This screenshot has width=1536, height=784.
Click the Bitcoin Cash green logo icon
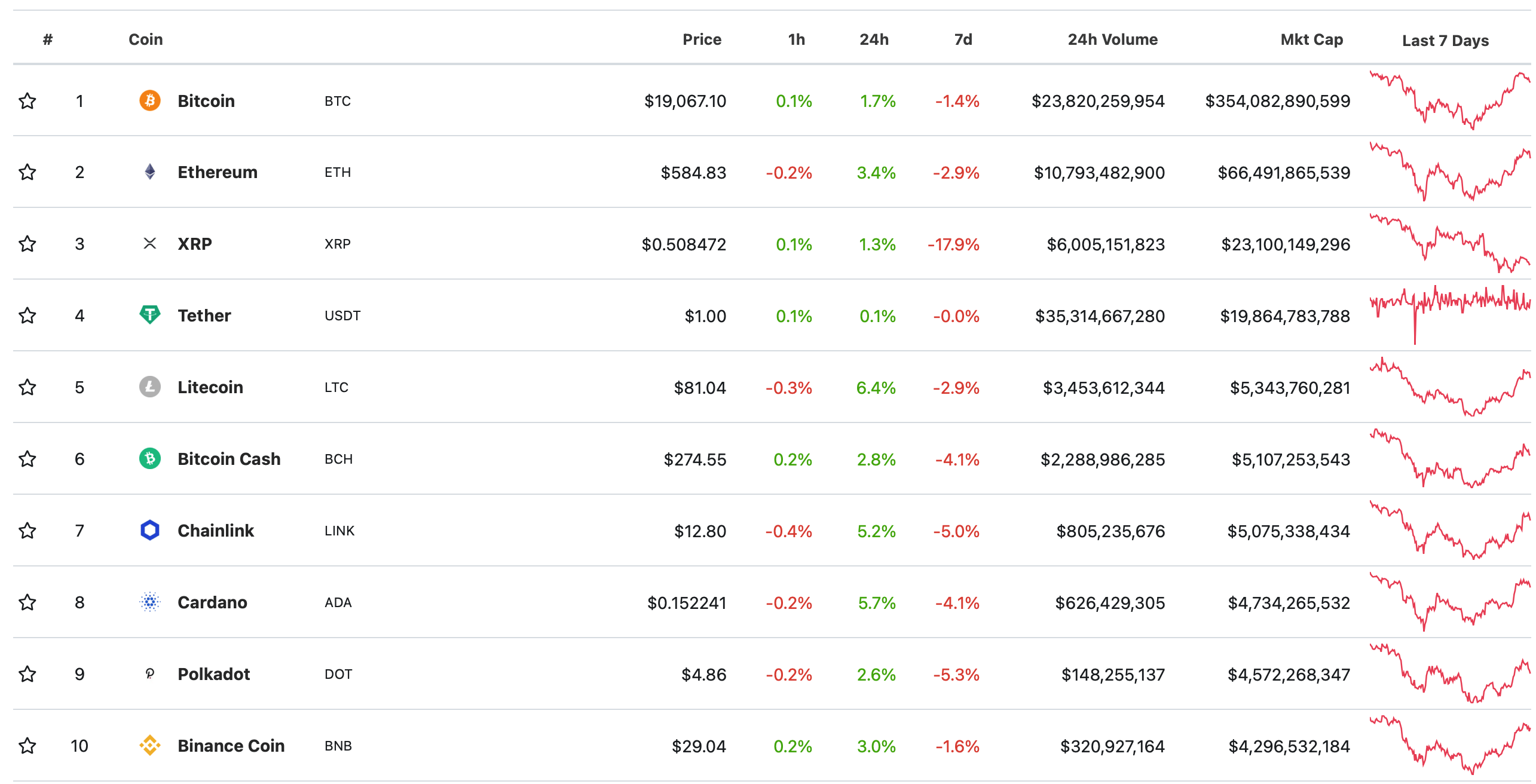[150, 458]
